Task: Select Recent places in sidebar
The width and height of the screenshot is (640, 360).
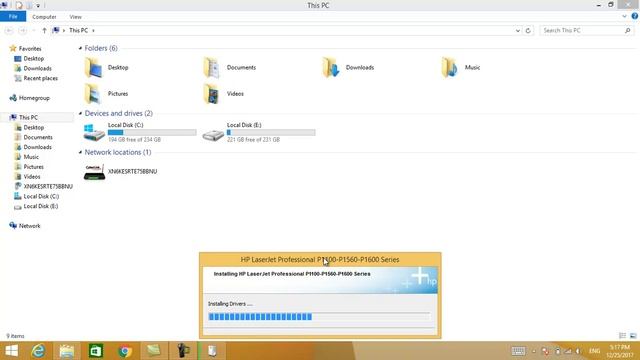Action: 40,78
